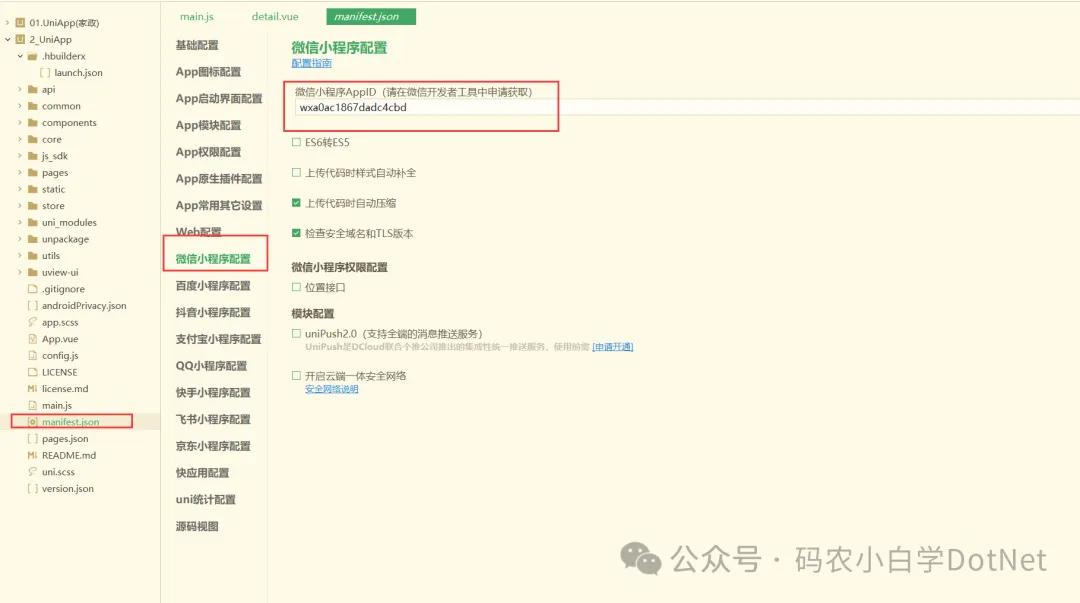
Task: Click the 01.UniApp project icon
Action: point(21,23)
